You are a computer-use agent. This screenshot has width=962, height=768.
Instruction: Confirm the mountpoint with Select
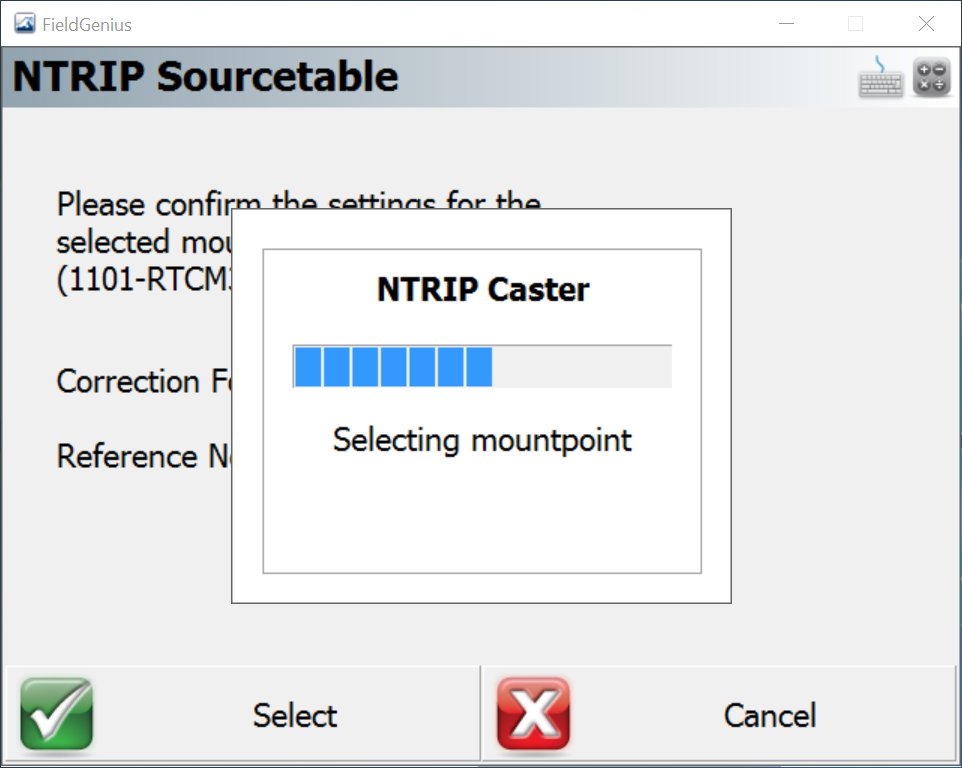click(x=294, y=714)
